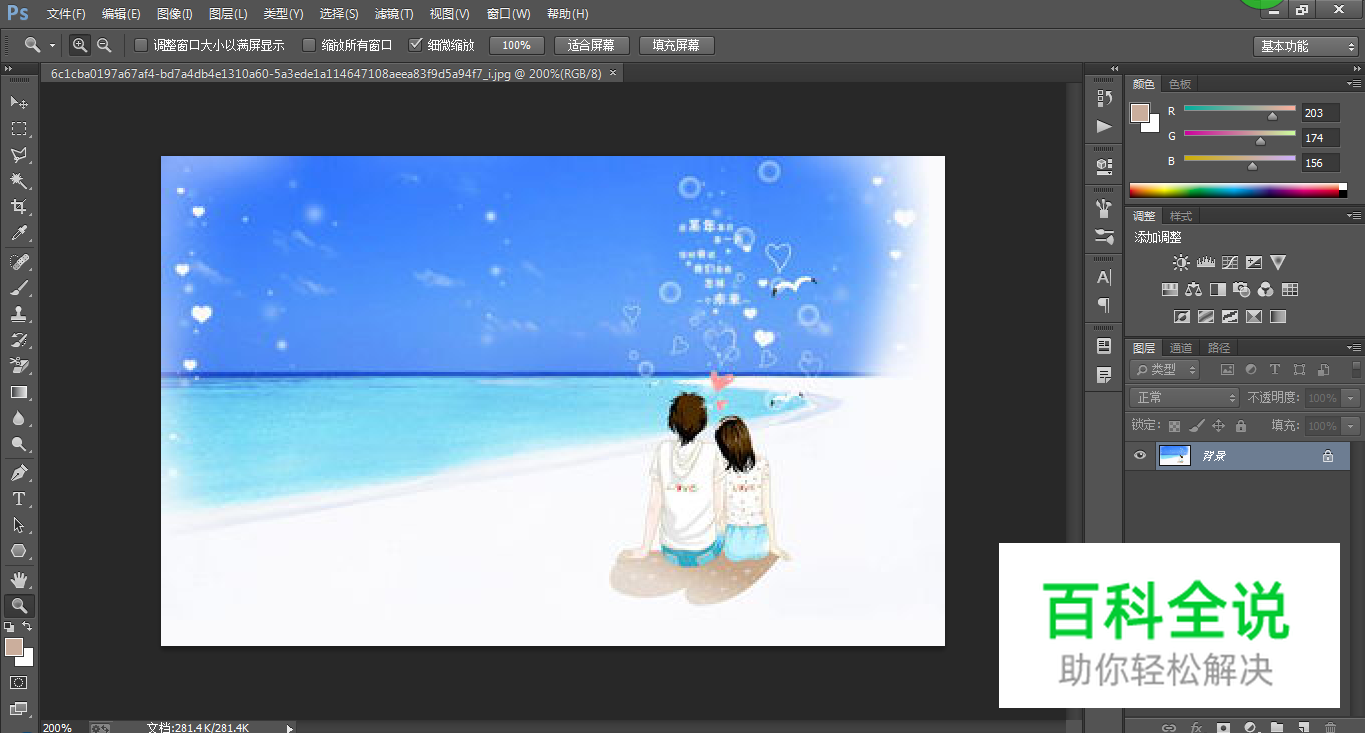1365x733 pixels.
Task: Select the Zoom tool in the toolbox
Action: [19, 605]
